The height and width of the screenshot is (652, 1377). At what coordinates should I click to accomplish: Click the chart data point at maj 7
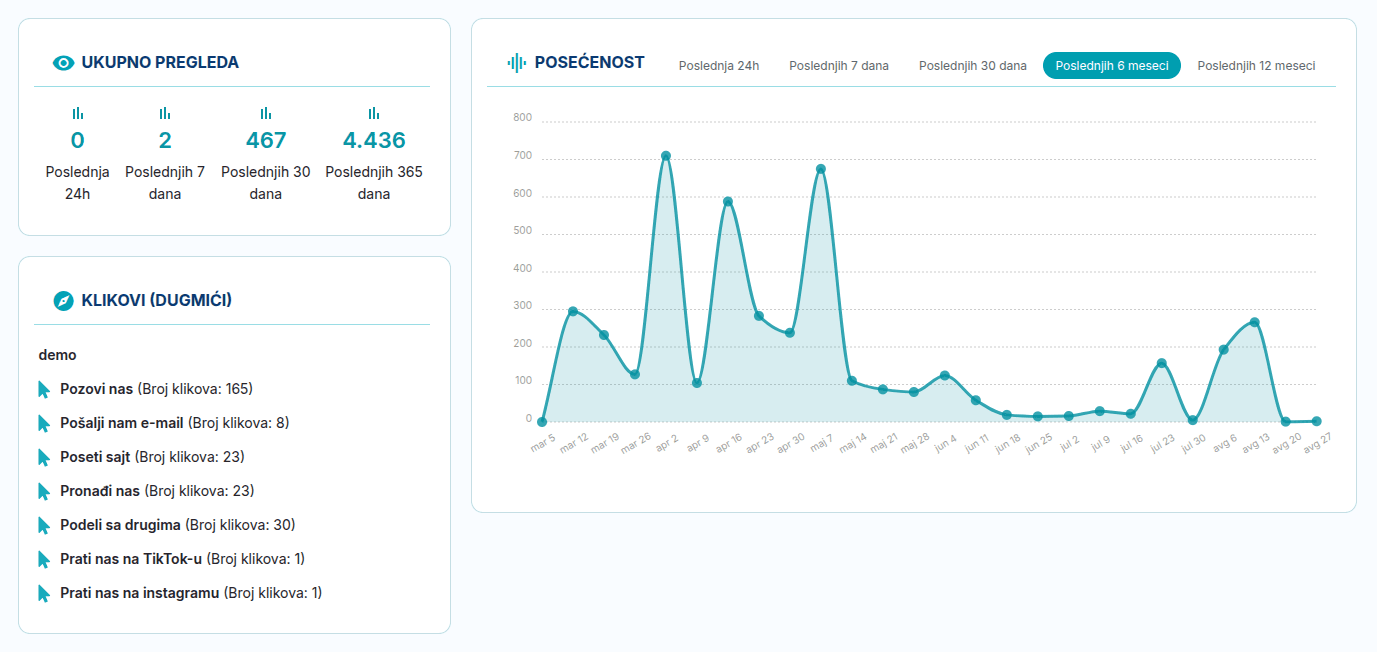click(x=821, y=169)
